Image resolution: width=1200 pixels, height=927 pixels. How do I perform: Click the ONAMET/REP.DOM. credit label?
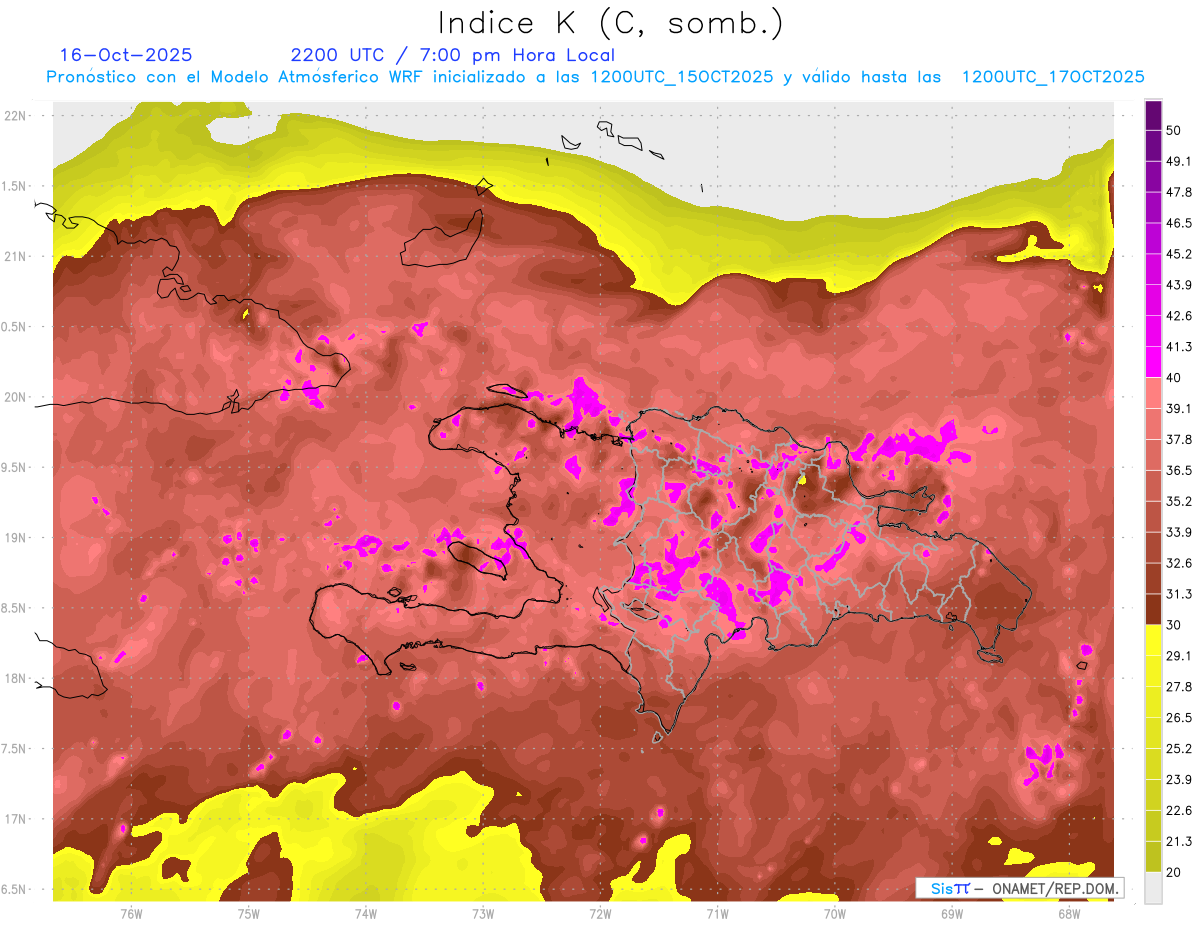[1053, 888]
